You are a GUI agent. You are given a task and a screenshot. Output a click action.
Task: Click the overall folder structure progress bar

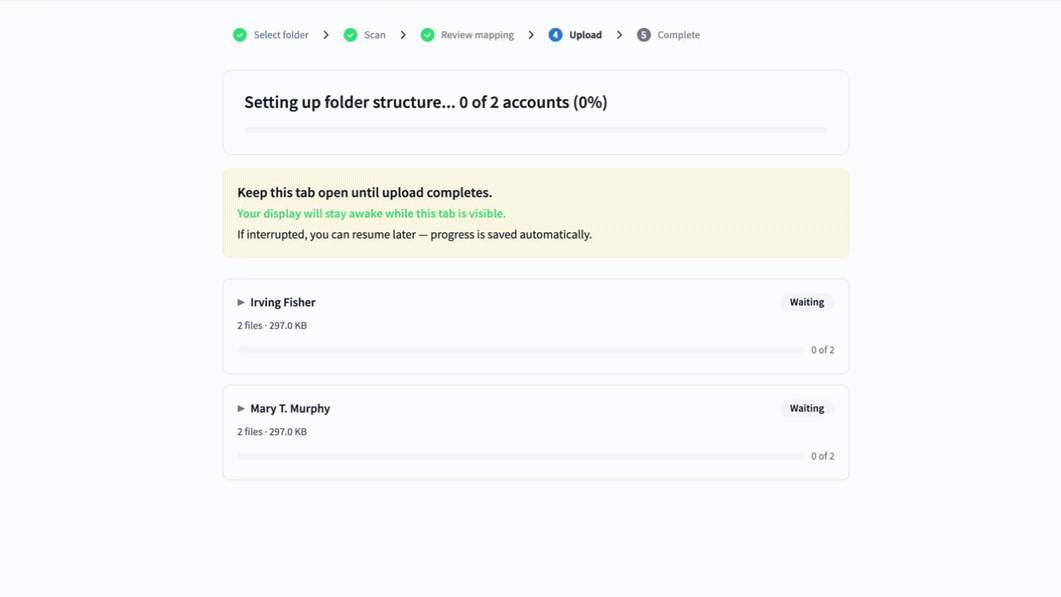536,130
